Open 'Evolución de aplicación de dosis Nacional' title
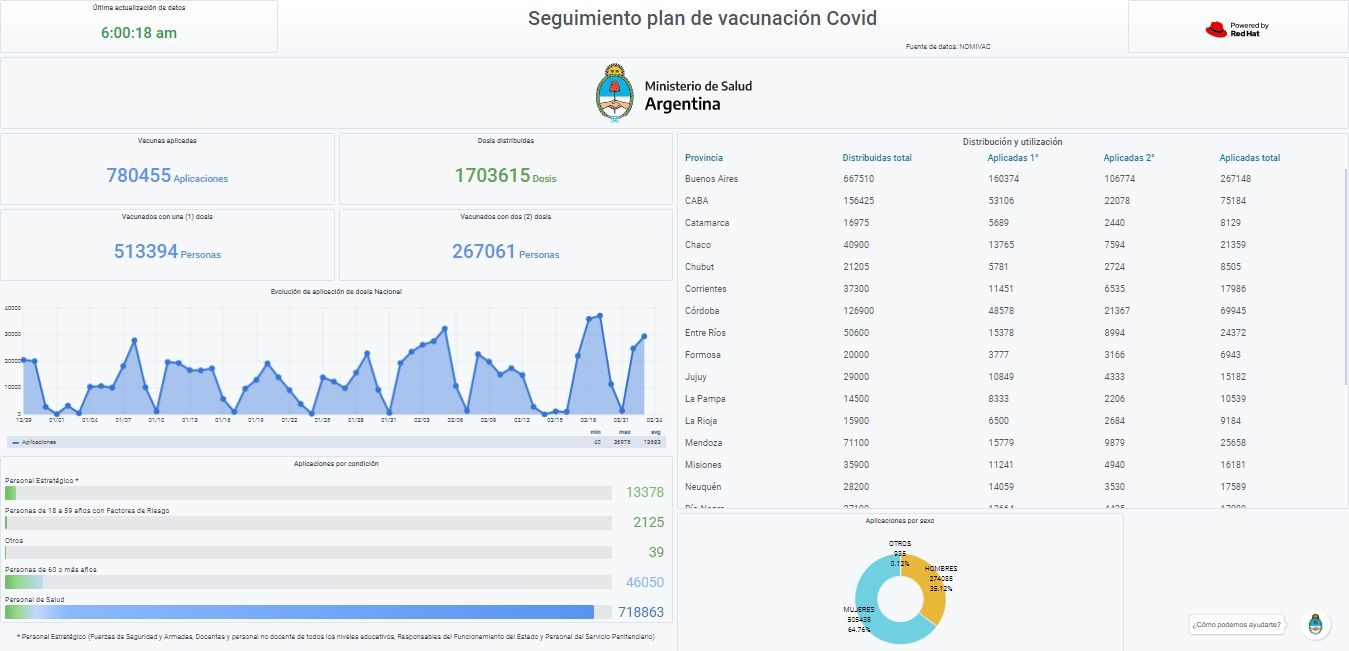The width and height of the screenshot is (1349, 651). 336,291
